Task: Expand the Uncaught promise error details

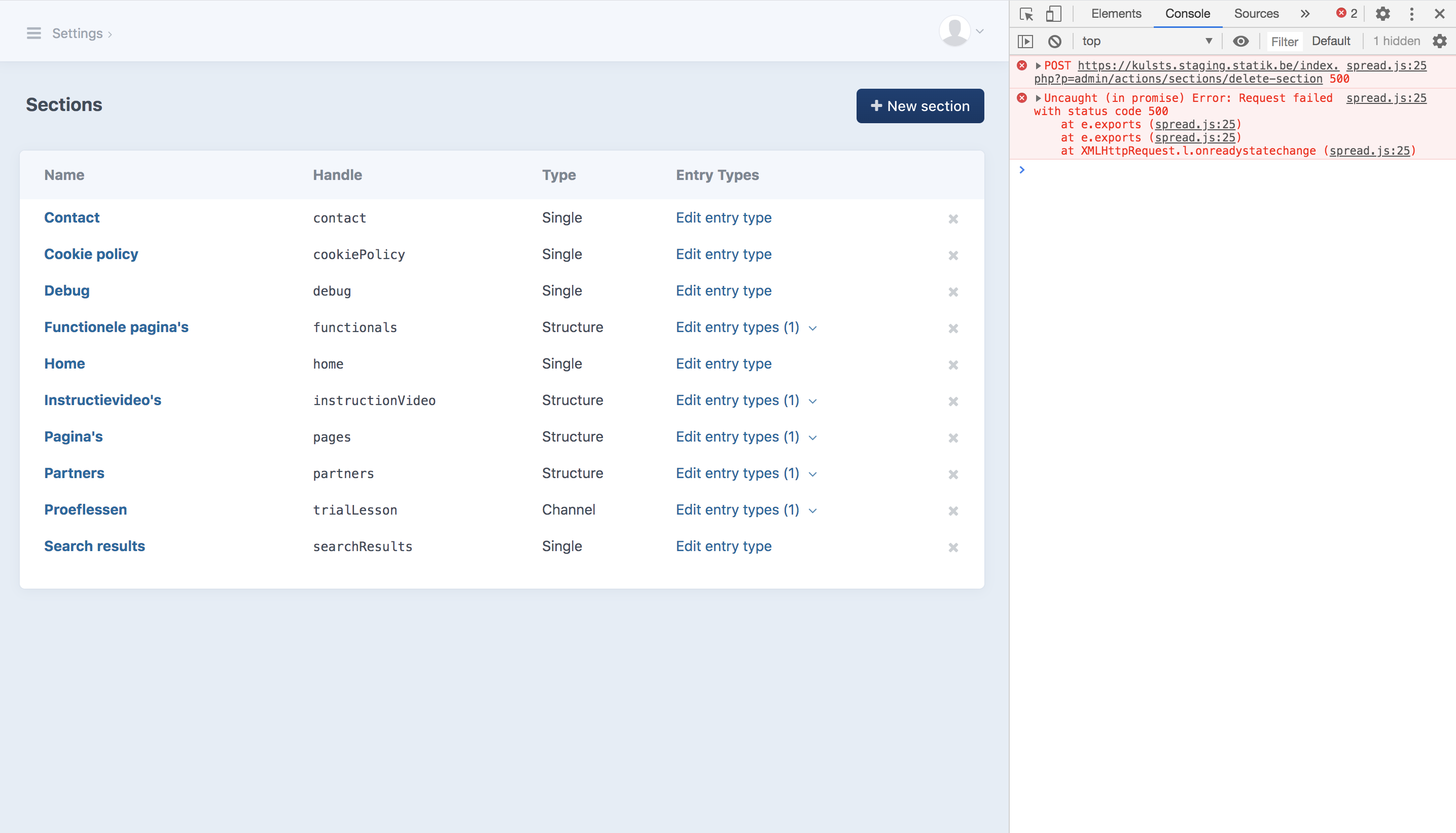Action: 1038,98
